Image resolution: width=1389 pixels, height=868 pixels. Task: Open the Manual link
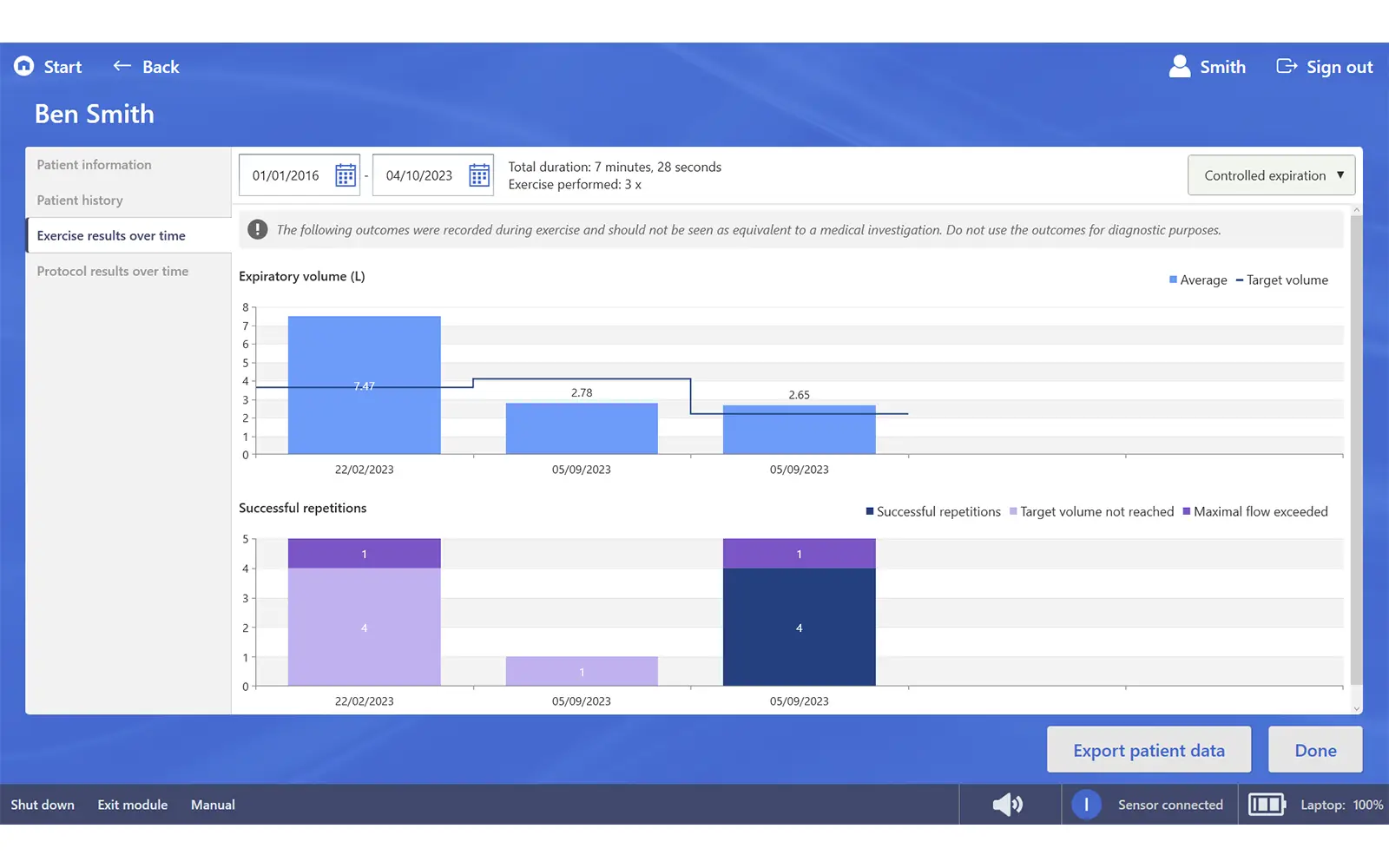coord(213,805)
